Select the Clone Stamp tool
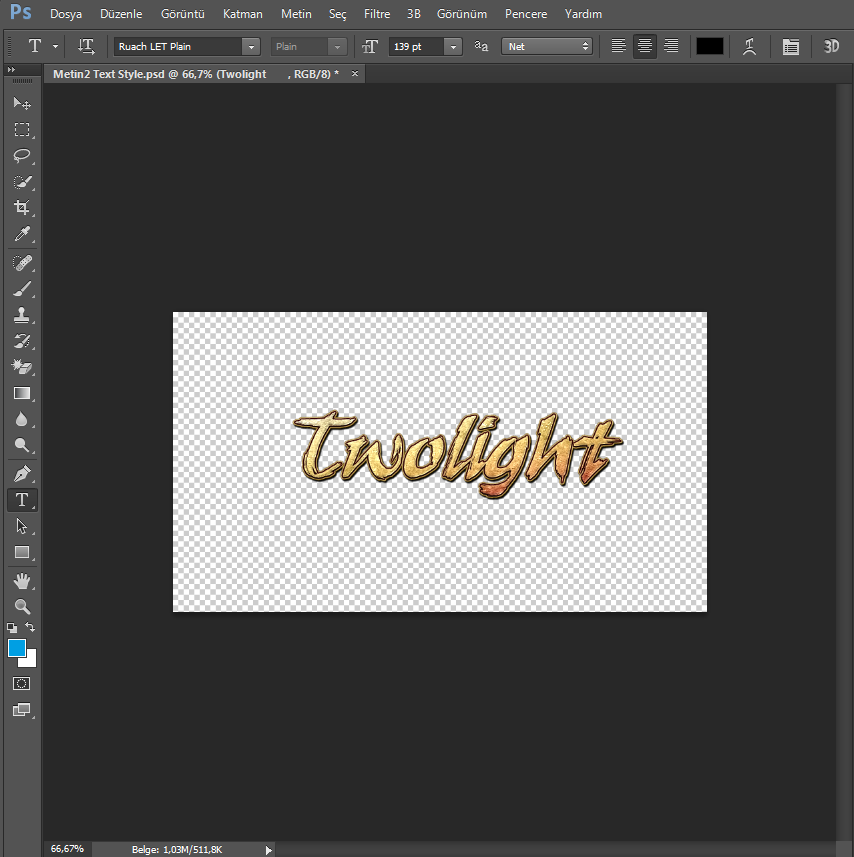 pyautogui.click(x=22, y=315)
